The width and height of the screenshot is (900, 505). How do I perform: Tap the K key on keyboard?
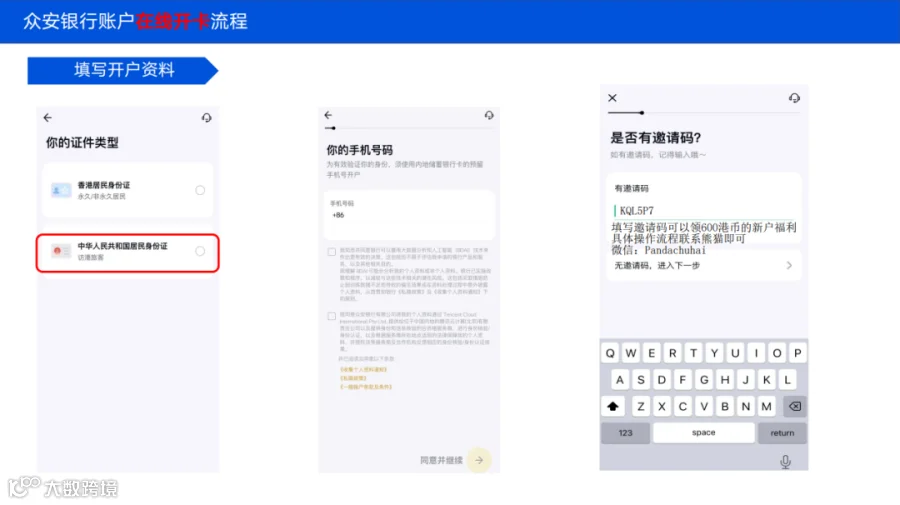tap(766, 380)
